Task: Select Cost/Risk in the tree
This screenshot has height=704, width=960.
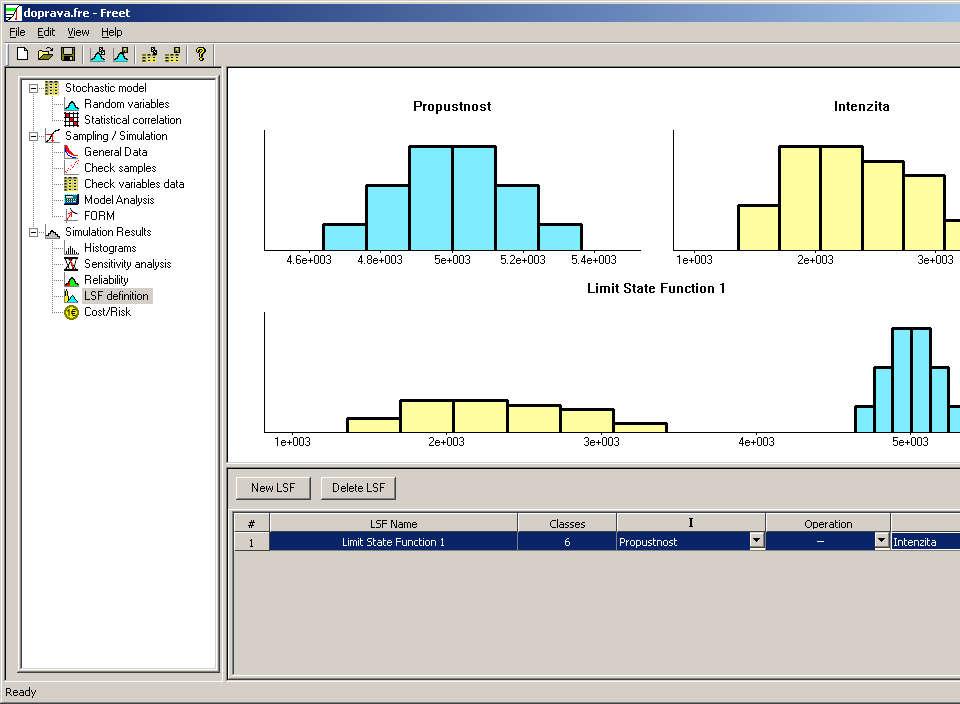Action: (107, 312)
